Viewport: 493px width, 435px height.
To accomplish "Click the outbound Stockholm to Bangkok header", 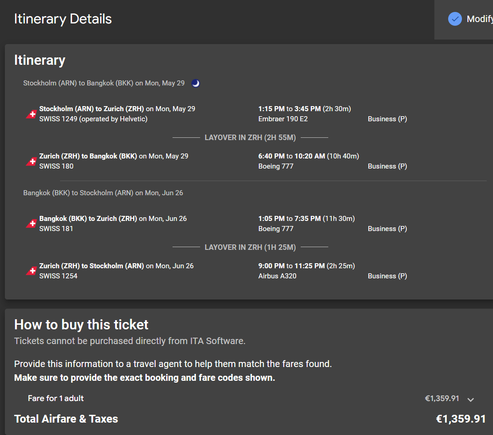I will [x=104, y=83].
